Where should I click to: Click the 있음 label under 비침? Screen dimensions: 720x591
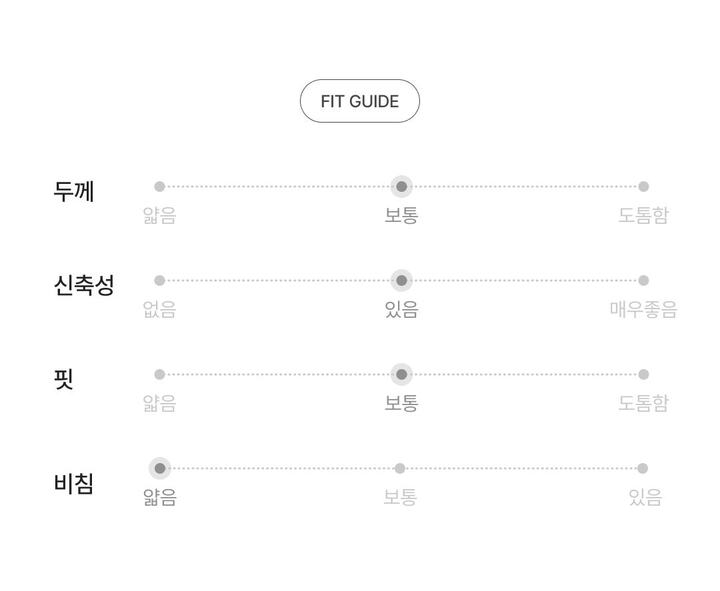(645, 498)
